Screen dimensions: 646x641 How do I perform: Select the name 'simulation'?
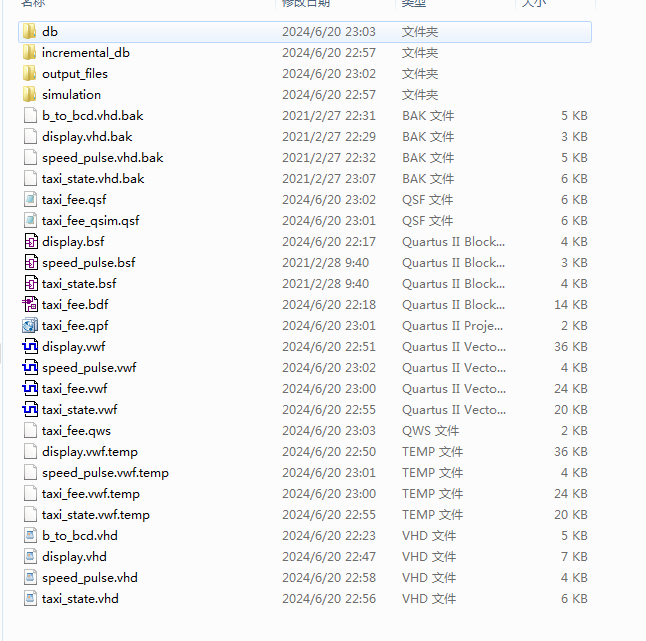71,95
